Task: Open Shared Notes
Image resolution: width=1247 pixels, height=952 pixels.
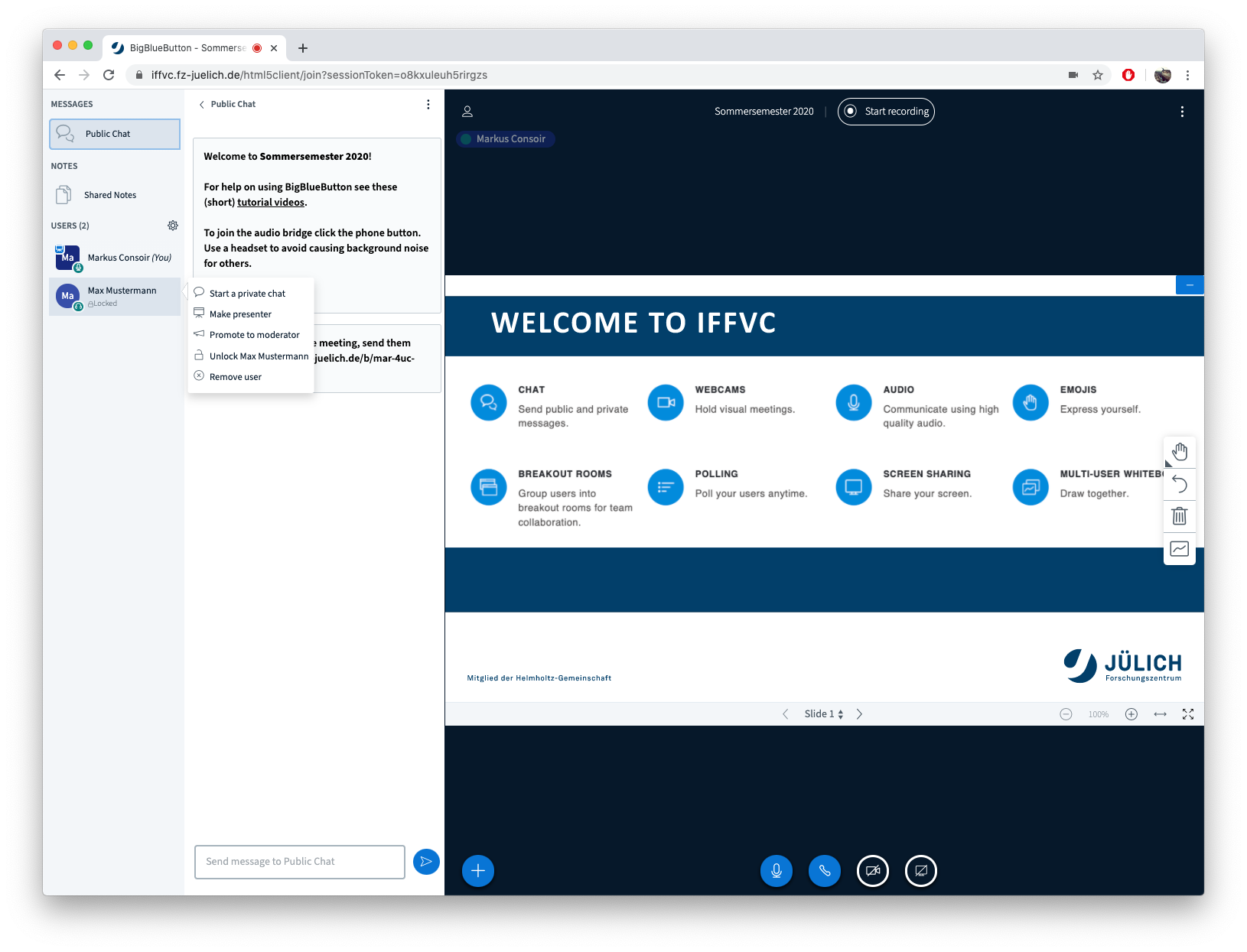Action: pos(115,195)
